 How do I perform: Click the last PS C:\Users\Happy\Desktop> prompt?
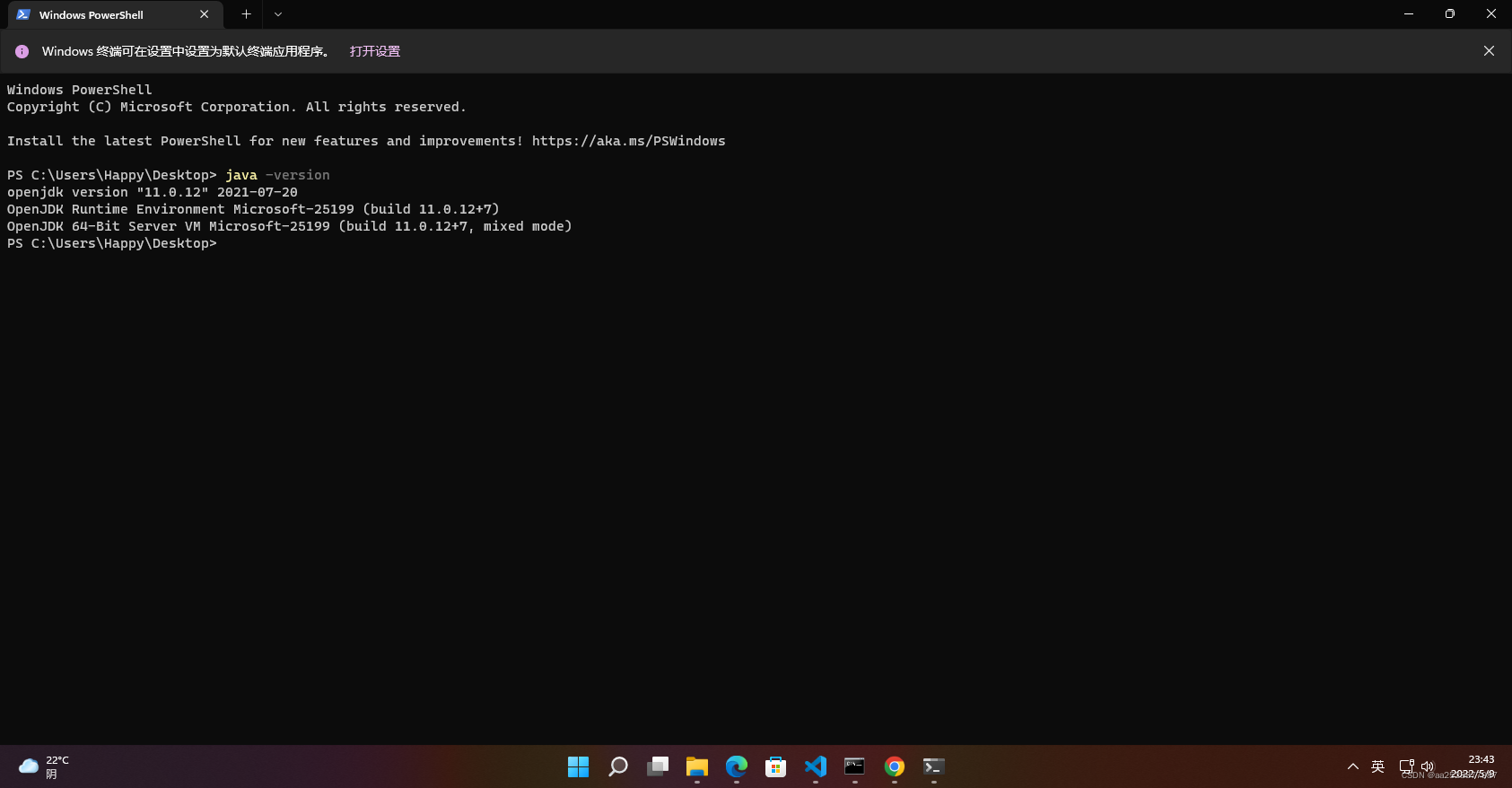112,243
